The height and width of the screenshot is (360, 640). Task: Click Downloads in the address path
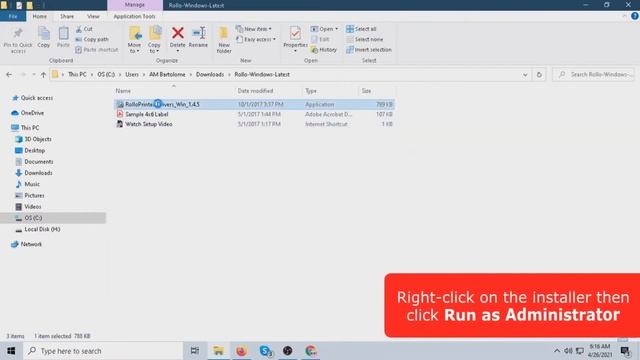click(210, 75)
